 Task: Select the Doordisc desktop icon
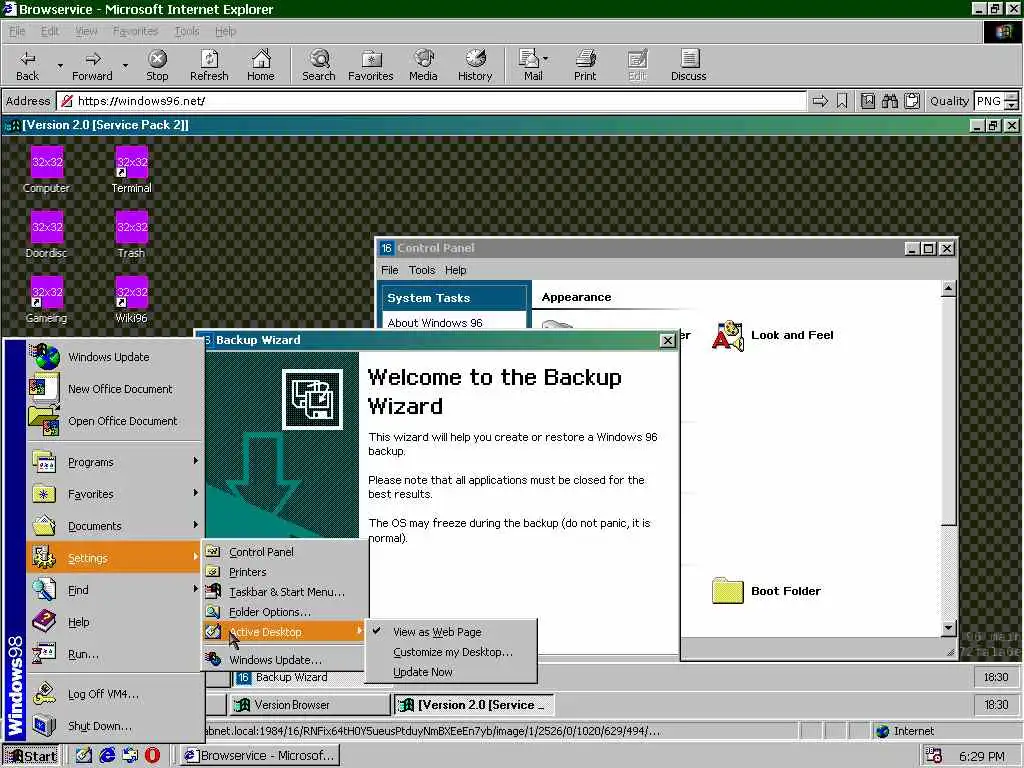tap(46, 235)
